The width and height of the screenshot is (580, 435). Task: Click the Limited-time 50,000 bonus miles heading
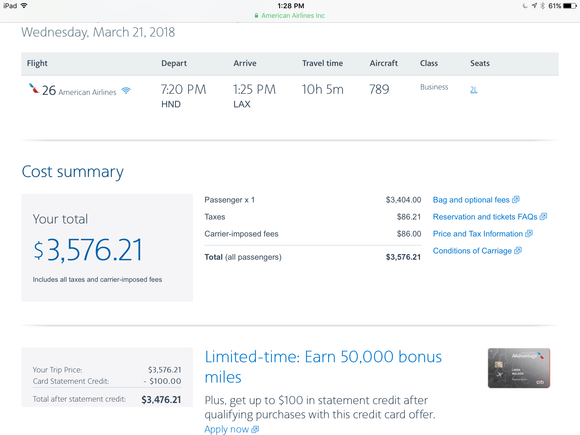323,367
